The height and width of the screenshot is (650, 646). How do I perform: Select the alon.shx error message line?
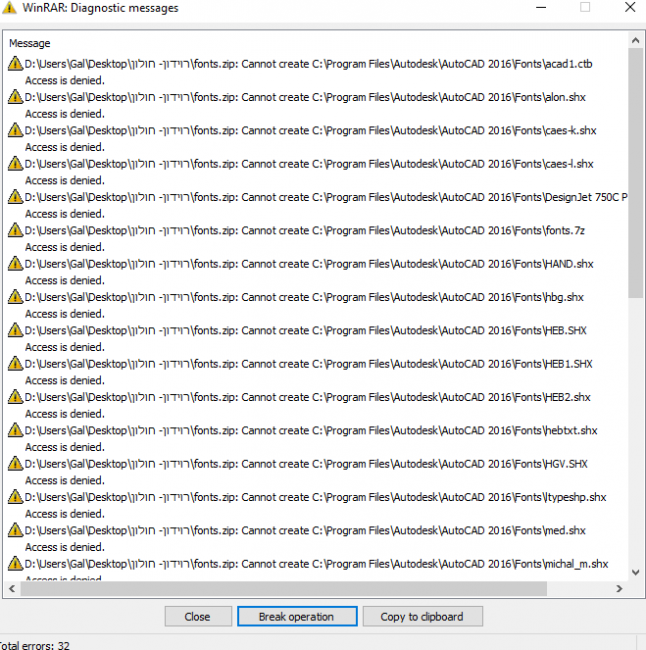305,97
